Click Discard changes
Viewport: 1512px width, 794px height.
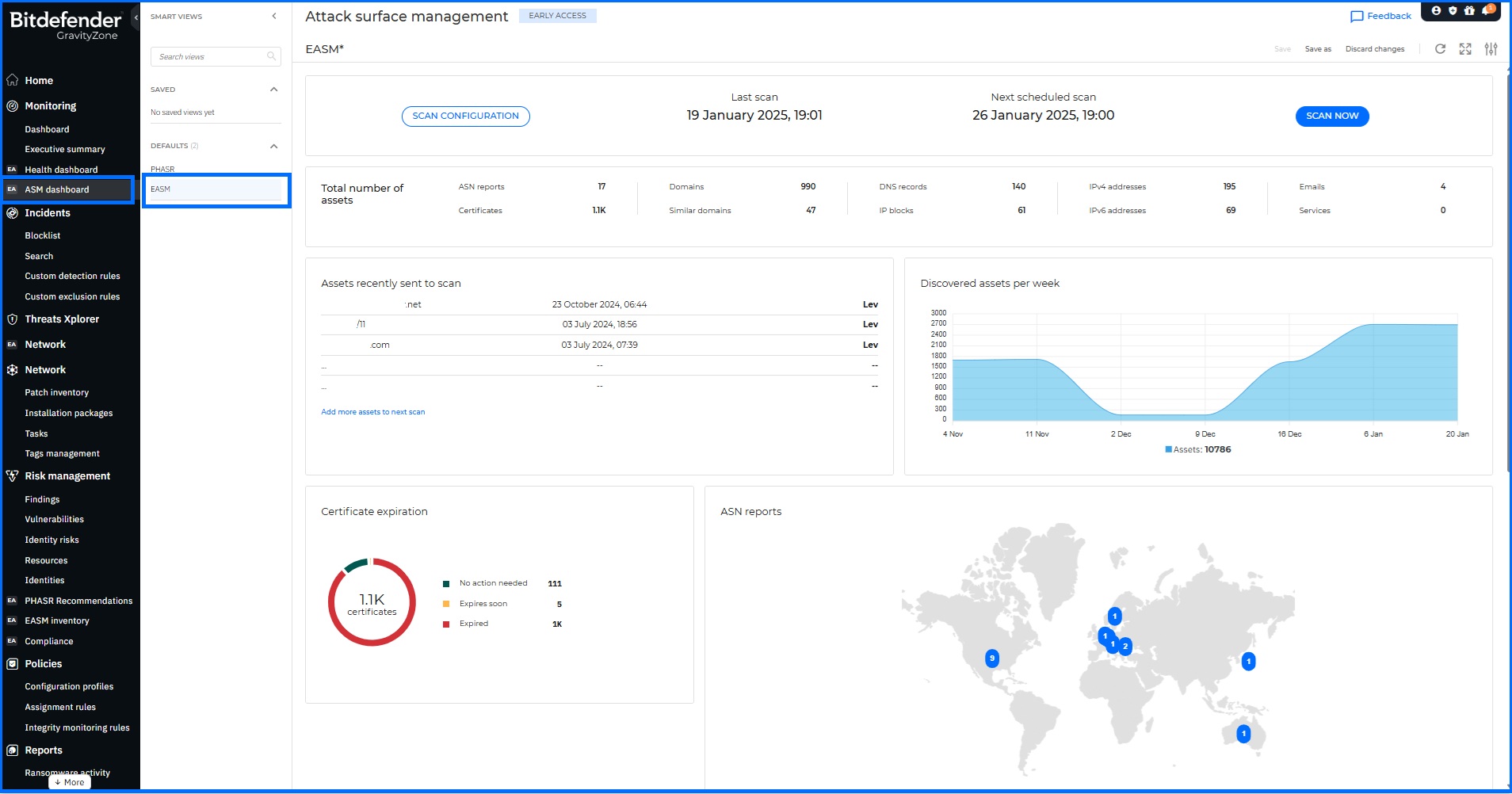1375,49
